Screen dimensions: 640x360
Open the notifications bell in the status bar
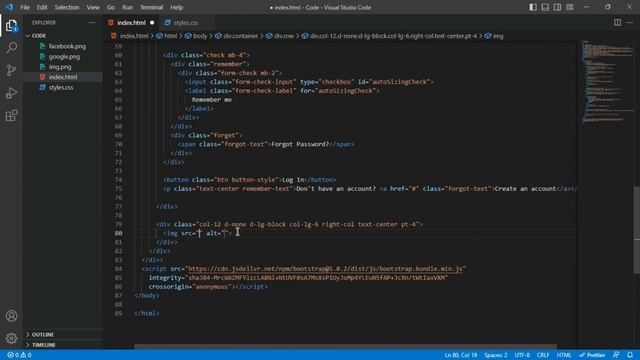pos(630,355)
